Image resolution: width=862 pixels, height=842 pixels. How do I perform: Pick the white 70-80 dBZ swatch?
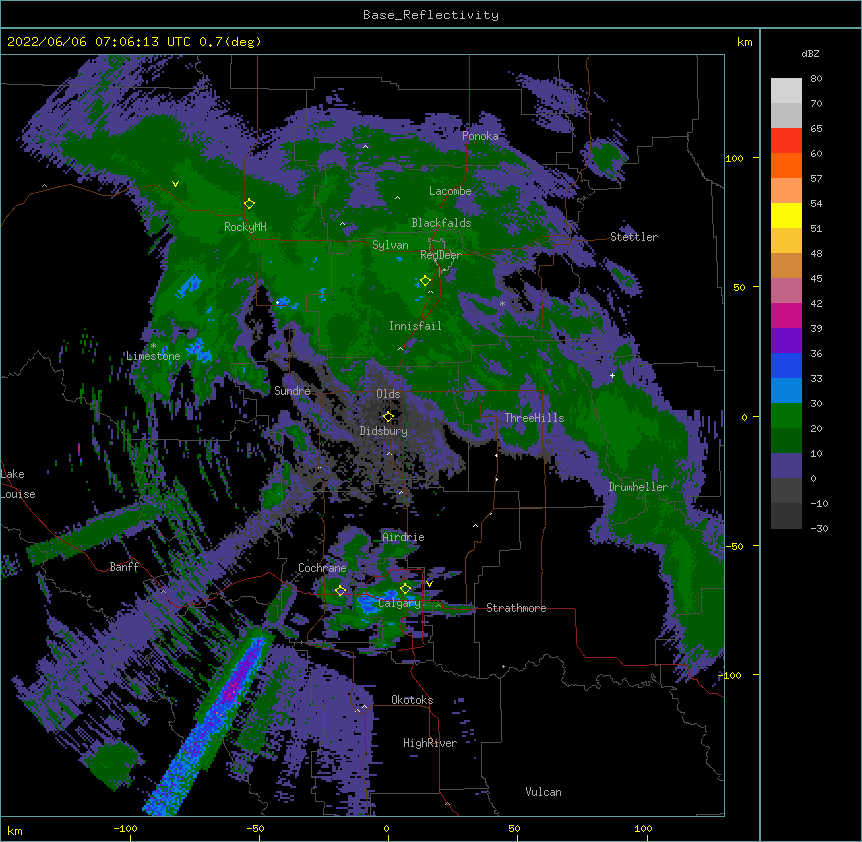click(x=786, y=90)
